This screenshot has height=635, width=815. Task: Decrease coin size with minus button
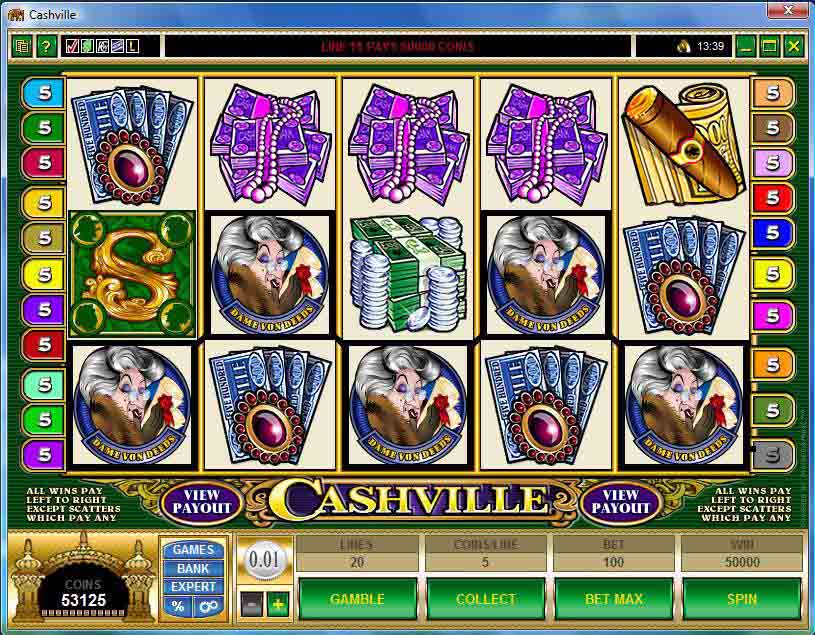click(252, 604)
